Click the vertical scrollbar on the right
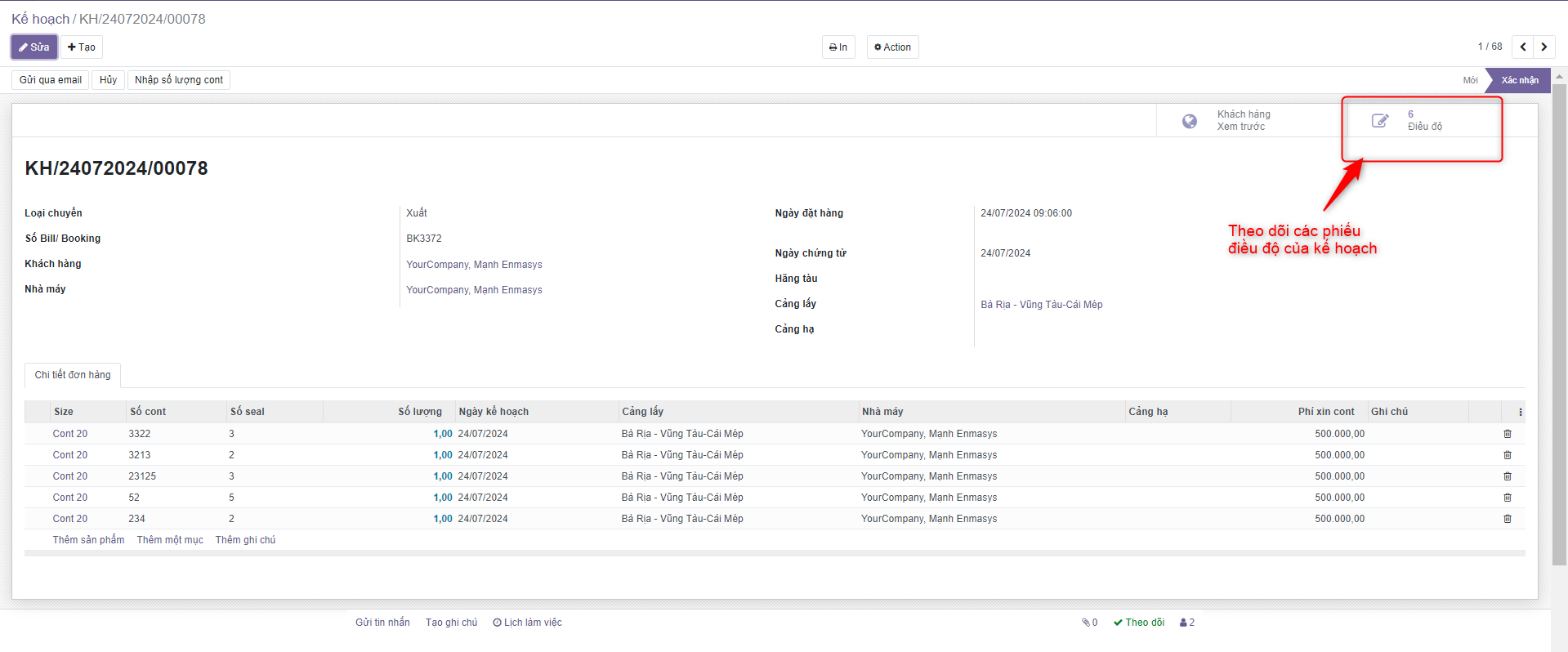This screenshot has height=652, width=1568. coord(1559,327)
